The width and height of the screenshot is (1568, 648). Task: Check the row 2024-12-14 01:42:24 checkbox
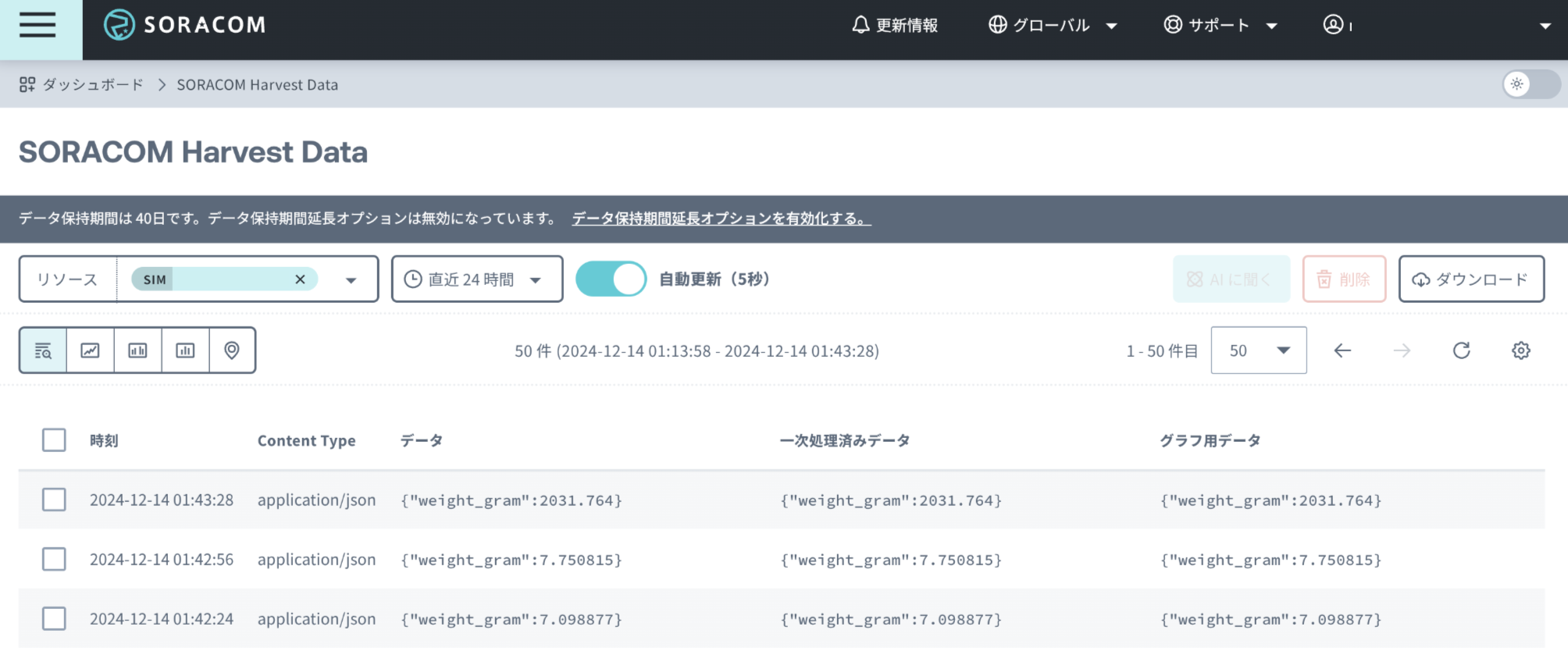click(54, 618)
